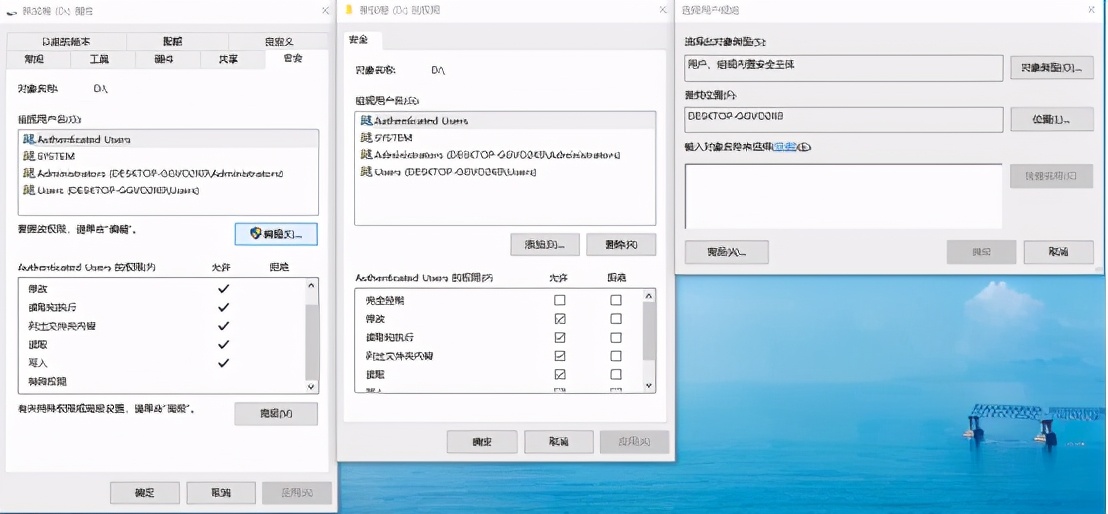Image resolution: width=1108 pixels, height=514 pixels.
Task: Select Users group icon in Properties window list
Action: coord(29,190)
